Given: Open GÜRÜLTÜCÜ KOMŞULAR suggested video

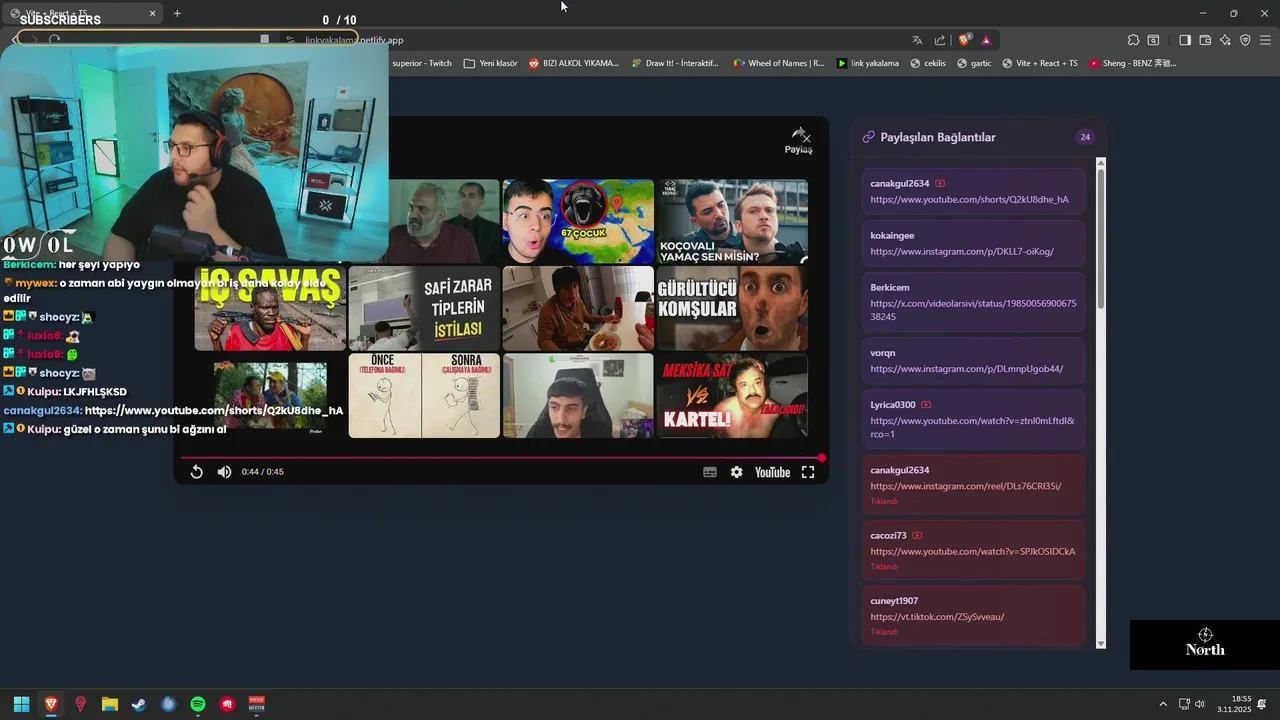Looking at the screenshot, I should coord(732,308).
